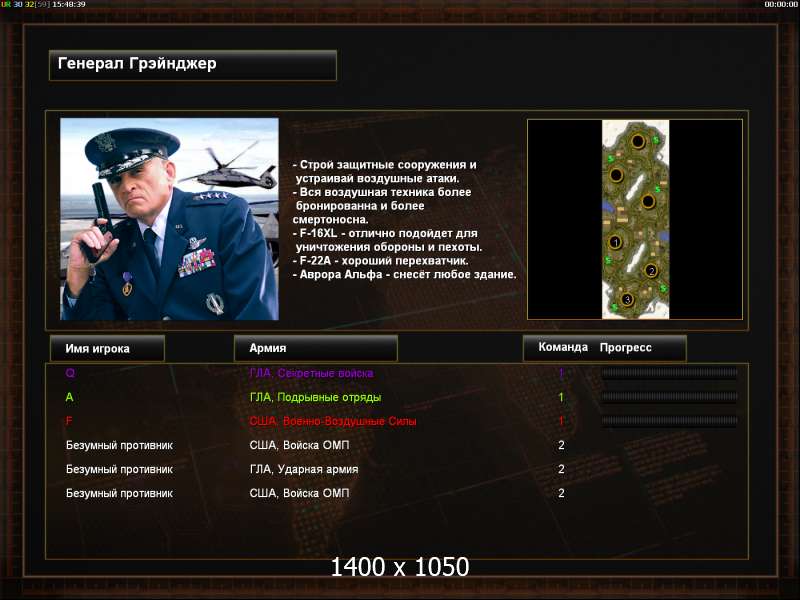Click army "ГЛА, Секретные войска"
The height and width of the screenshot is (600, 800).
click(x=311, y=373)
